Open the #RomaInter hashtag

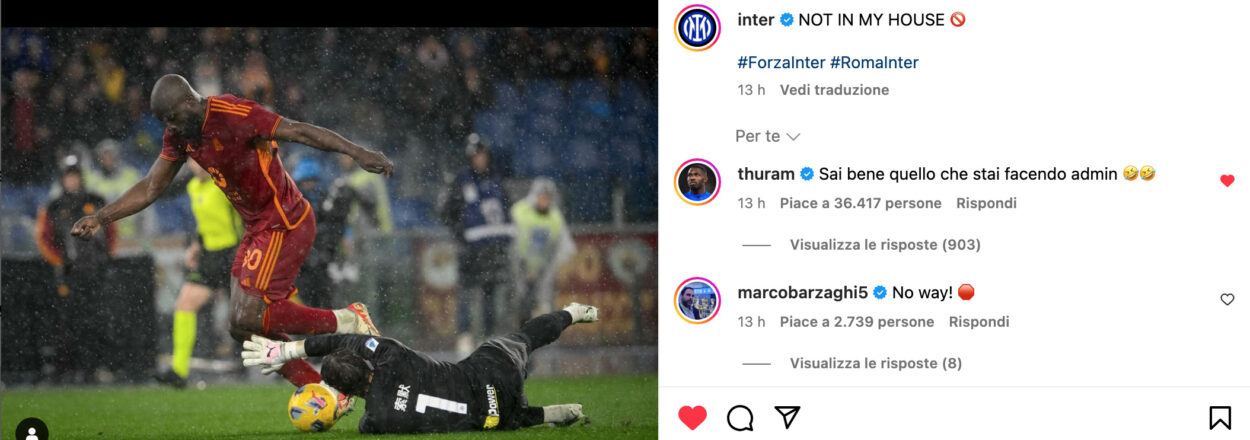point(874,62)
